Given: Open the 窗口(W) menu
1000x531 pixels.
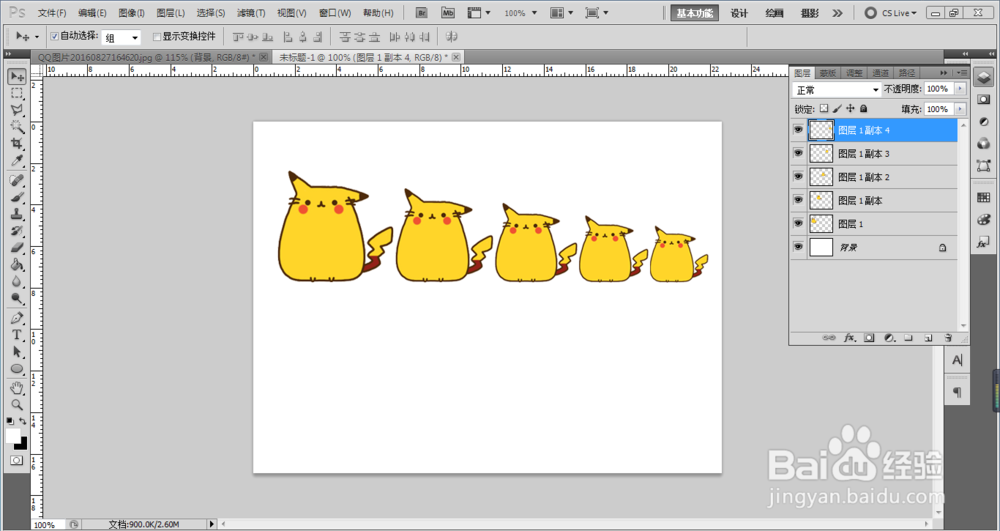Looking at the screenshot, I should tap(335, 13).
